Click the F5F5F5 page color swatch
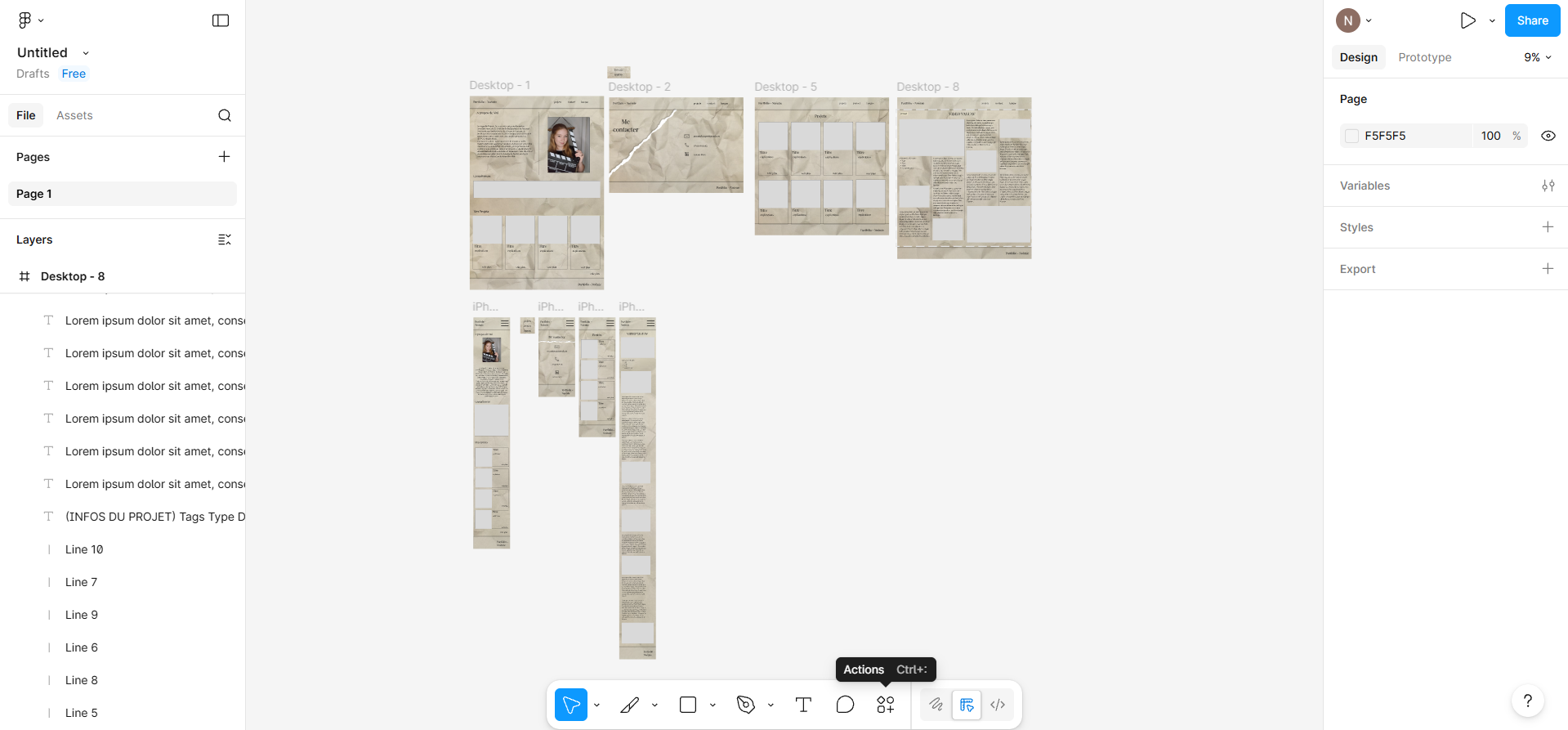Viewport: 1568px width, 730px height. click(x=1352, y=136)
